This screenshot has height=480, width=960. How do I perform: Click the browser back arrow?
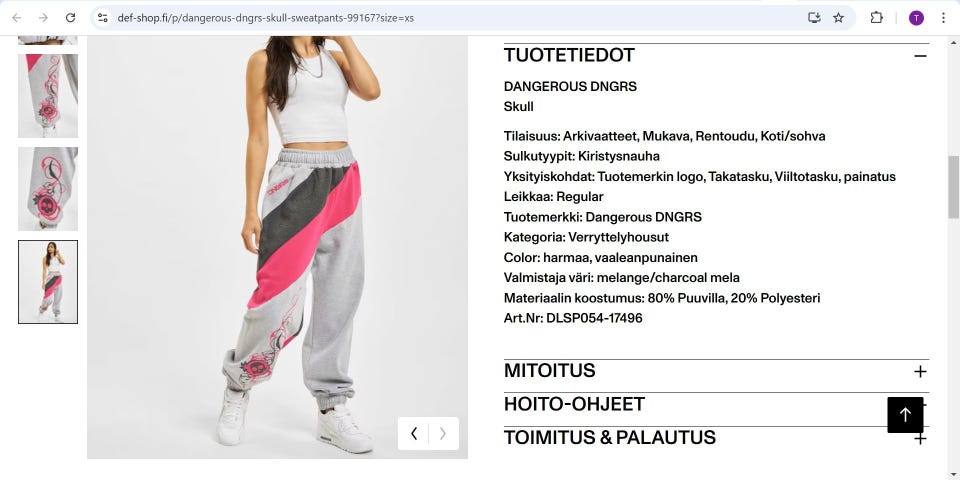pyautogui.click(x=17, y=18)
